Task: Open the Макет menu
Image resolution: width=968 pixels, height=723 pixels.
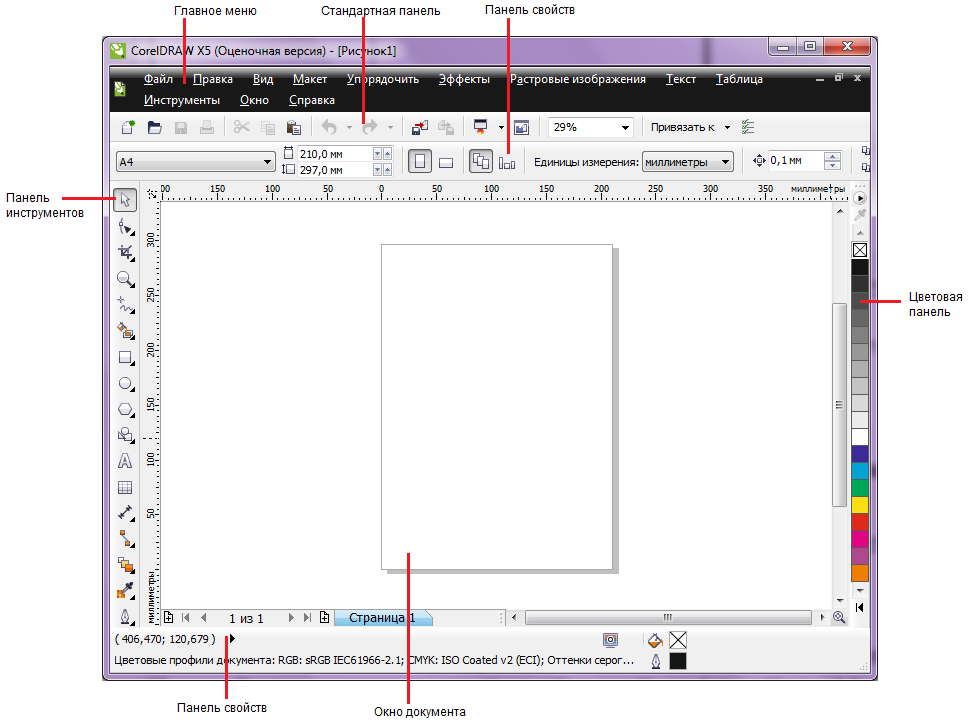Action: [310, 79]
